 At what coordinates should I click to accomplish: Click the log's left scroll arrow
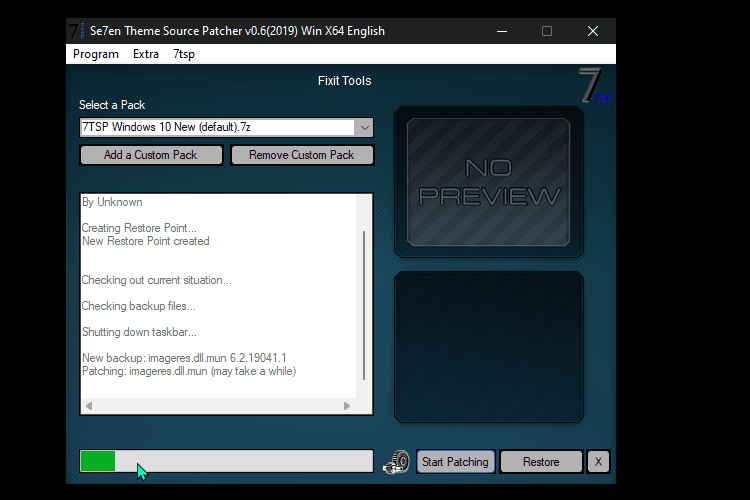(x=89, y=406)
